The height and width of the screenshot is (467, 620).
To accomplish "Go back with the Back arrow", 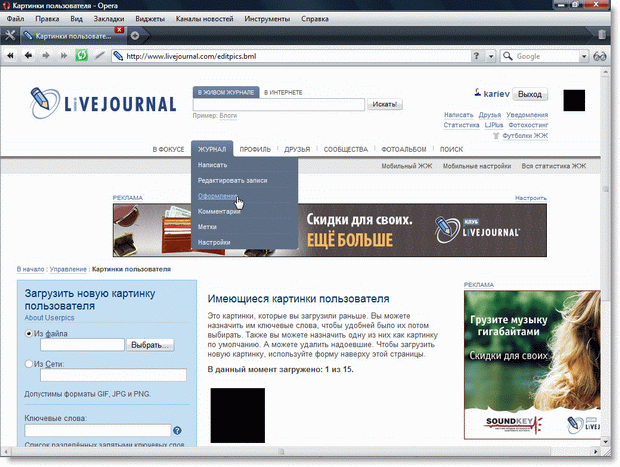I will (28, 56).
